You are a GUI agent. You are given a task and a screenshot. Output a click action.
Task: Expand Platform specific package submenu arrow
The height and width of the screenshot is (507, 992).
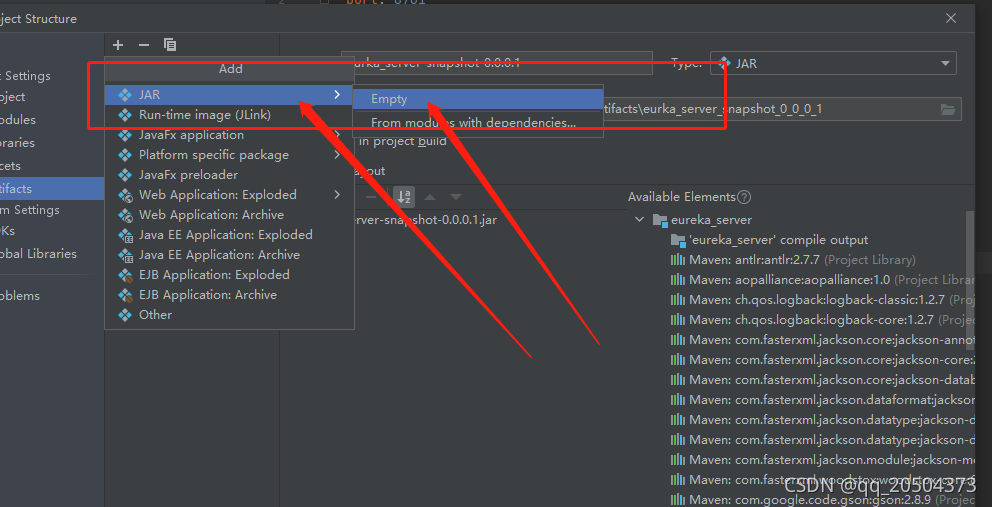pyautogui.click(x=337, y=155)
